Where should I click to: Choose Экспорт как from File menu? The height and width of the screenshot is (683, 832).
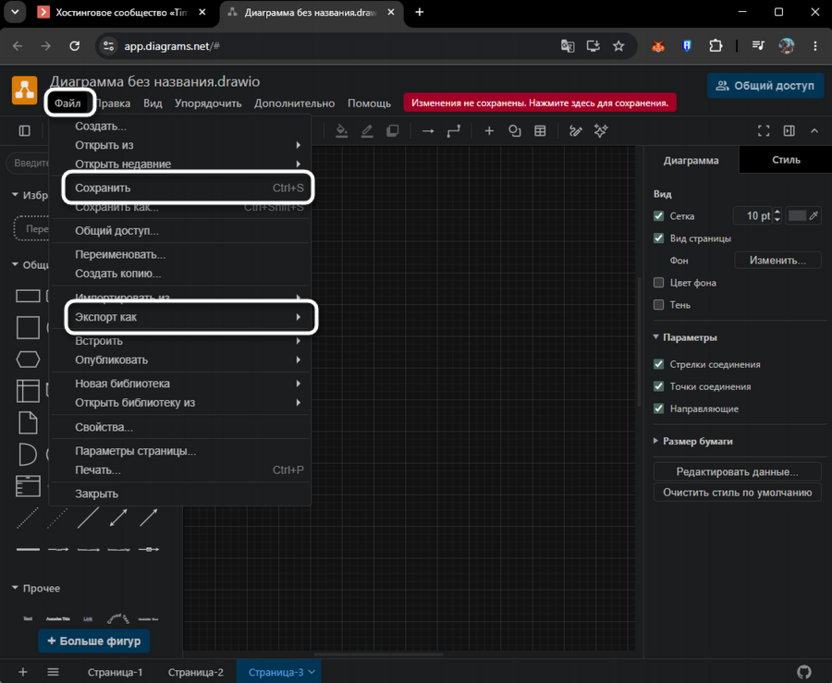[x=191, y=317]
